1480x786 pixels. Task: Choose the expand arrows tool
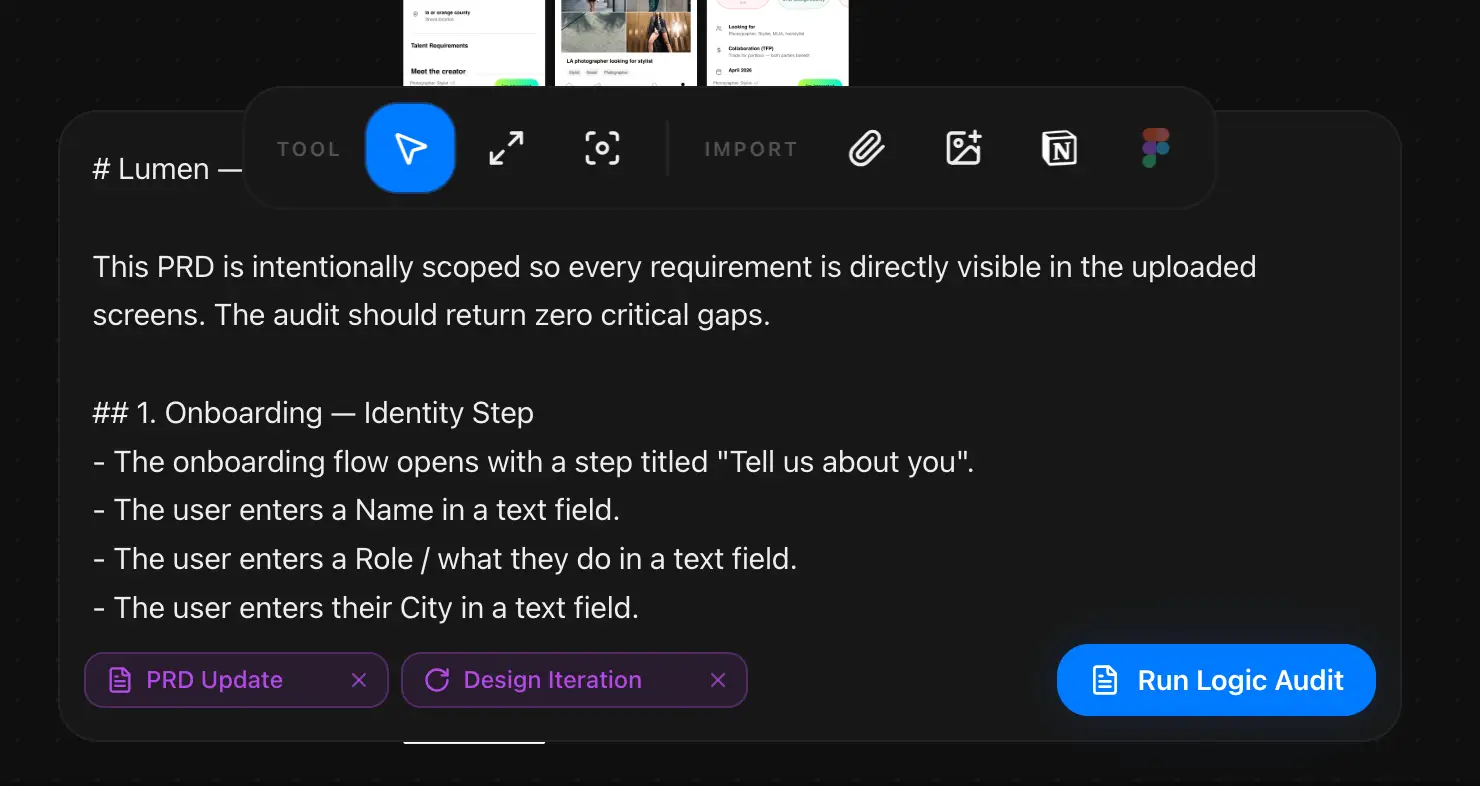pos(506,148)
